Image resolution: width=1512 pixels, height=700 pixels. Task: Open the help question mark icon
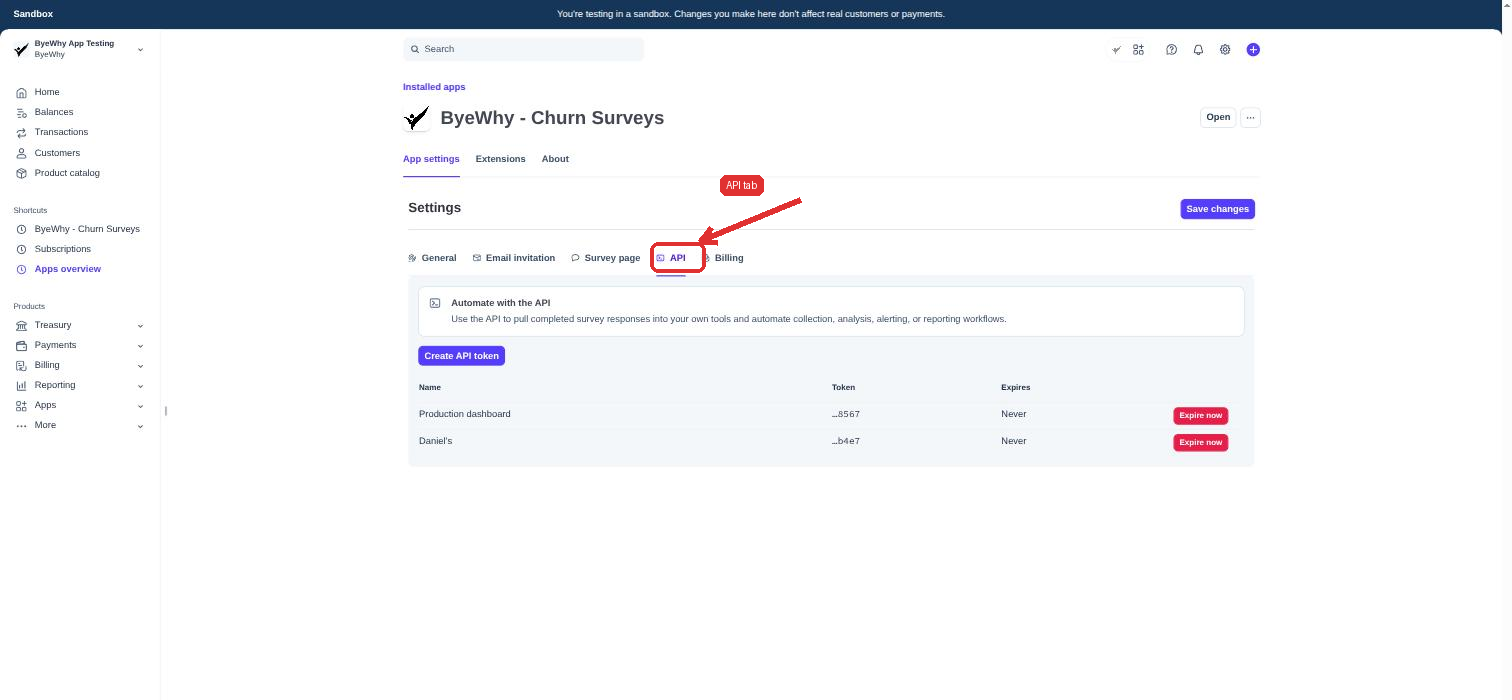point(1172,50)
